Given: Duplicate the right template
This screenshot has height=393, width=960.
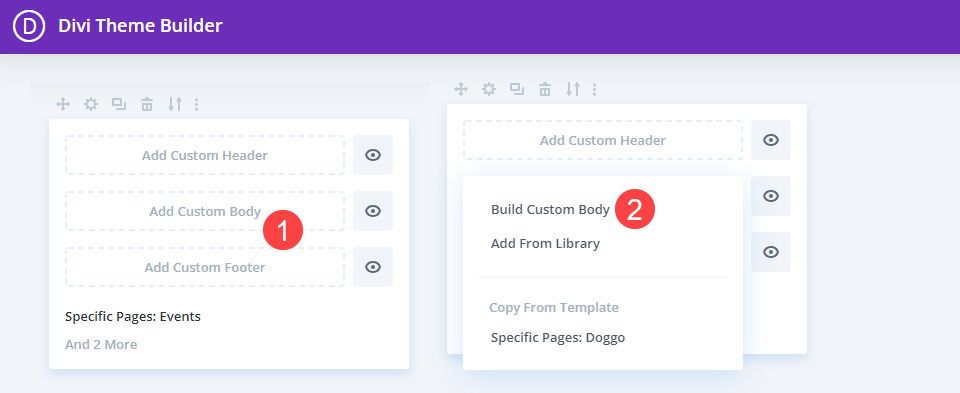Looking at the screenshot, I should pyautogui.click(x=517, y=89).
